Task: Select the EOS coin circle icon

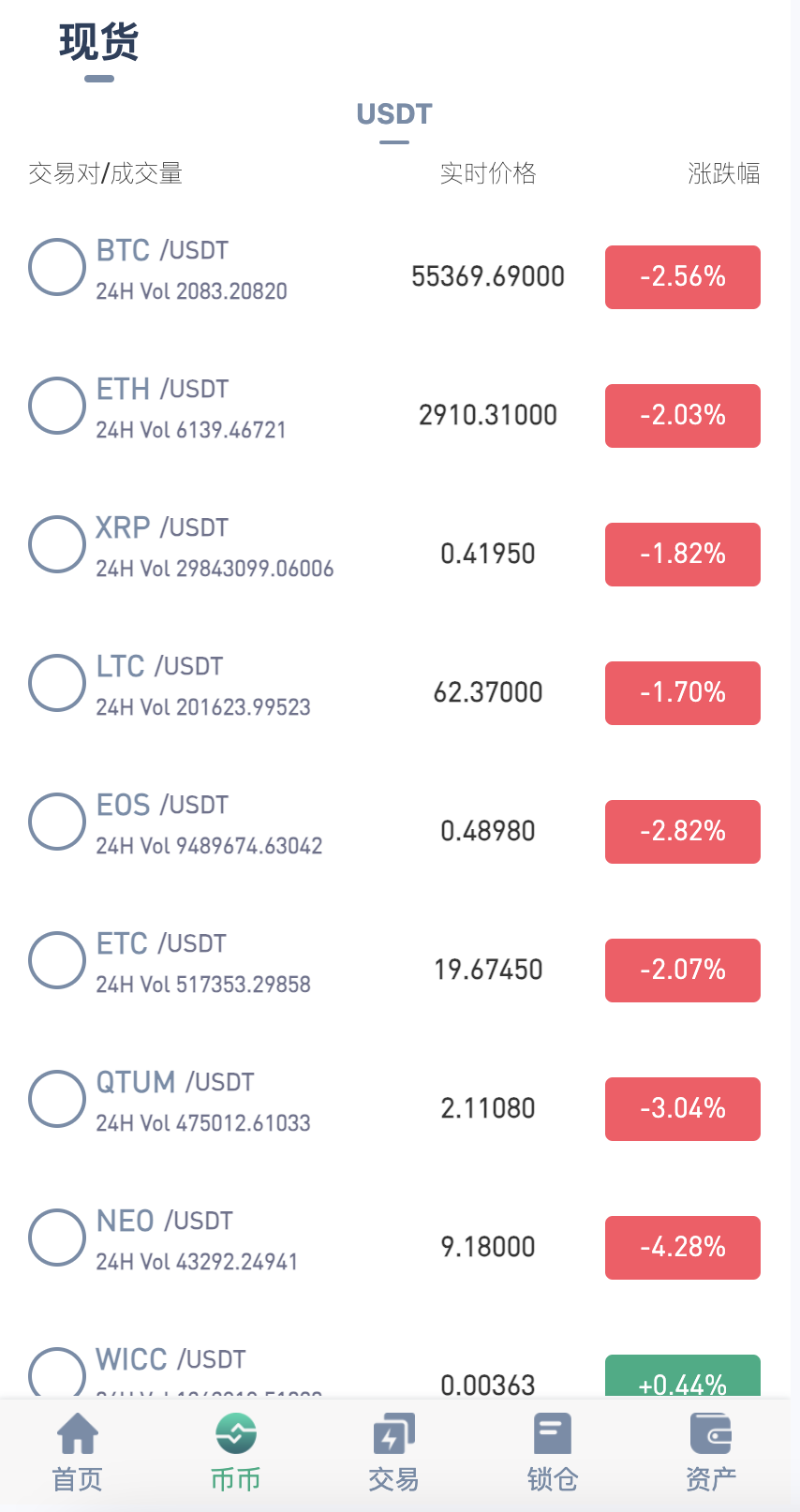Action: pos(57,822)
